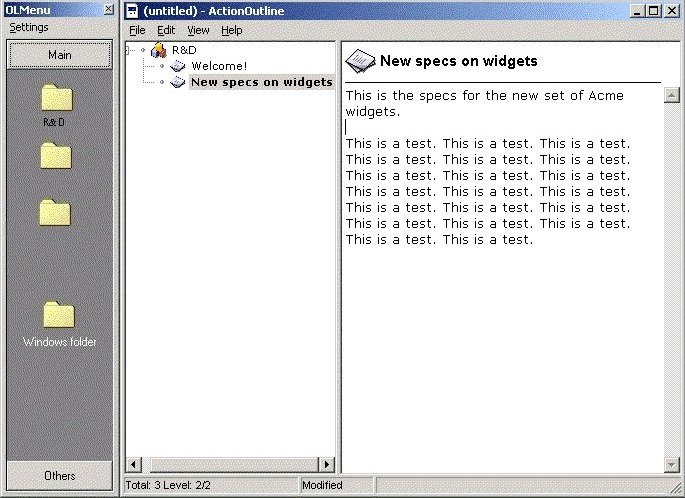
Task: Open the Settings menu in OLMenu
Action: [x=29, y=27]
